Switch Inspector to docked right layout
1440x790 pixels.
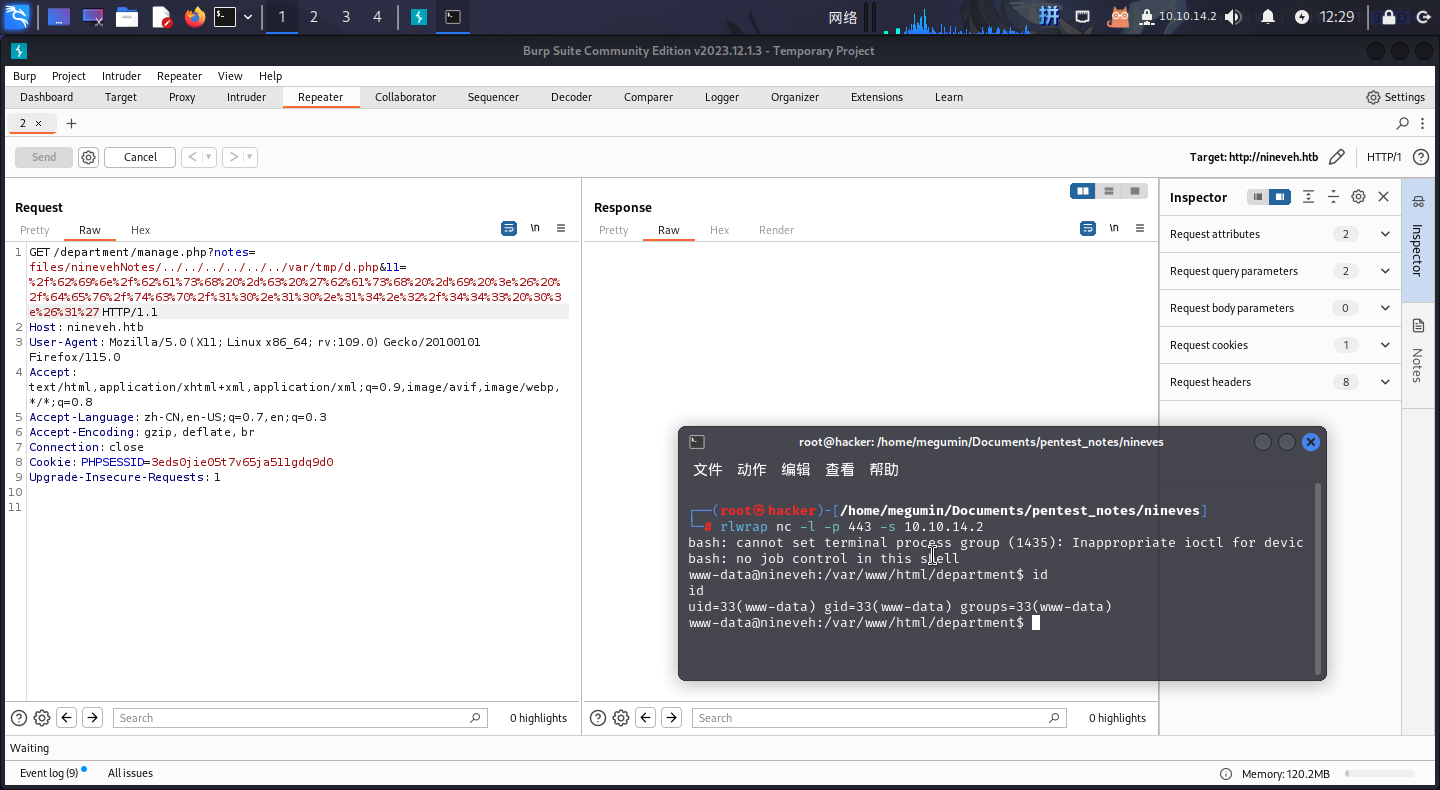(1280, 197)
